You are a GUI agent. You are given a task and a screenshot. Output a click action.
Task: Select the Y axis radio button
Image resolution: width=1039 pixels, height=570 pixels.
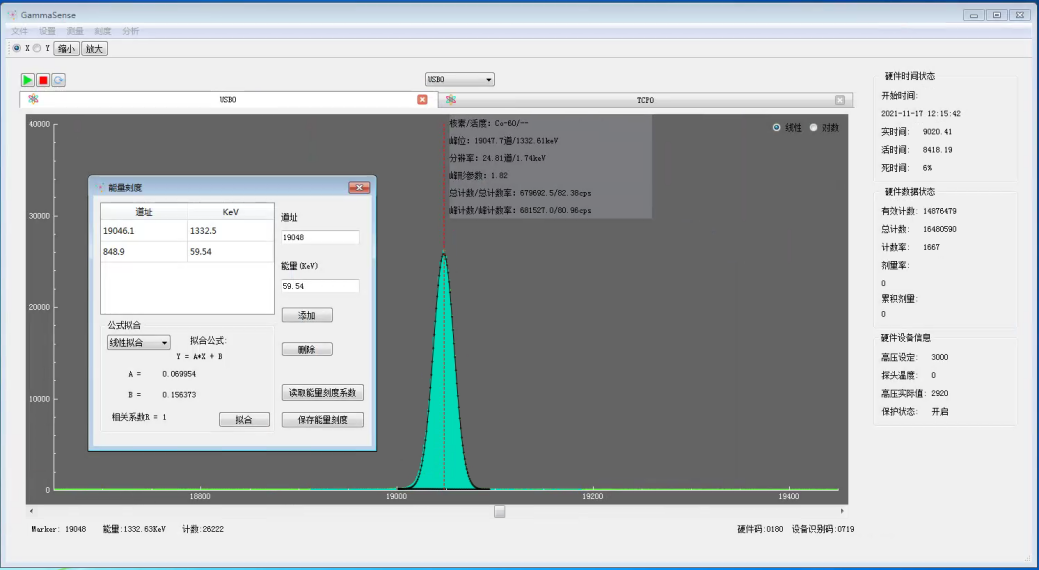click(x=38, y=48)
